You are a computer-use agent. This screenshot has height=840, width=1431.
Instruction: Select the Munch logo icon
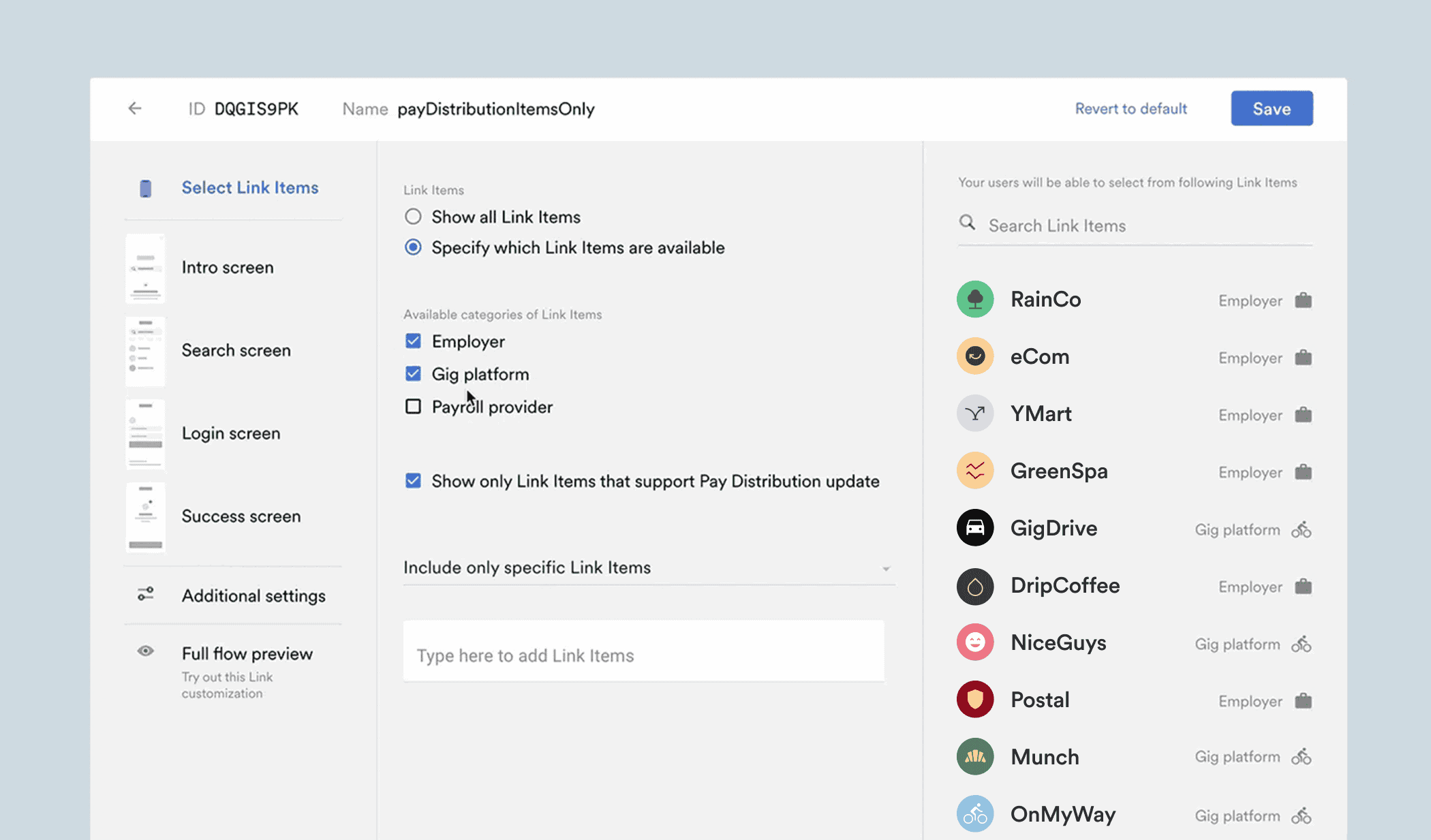tap(975, 756)
